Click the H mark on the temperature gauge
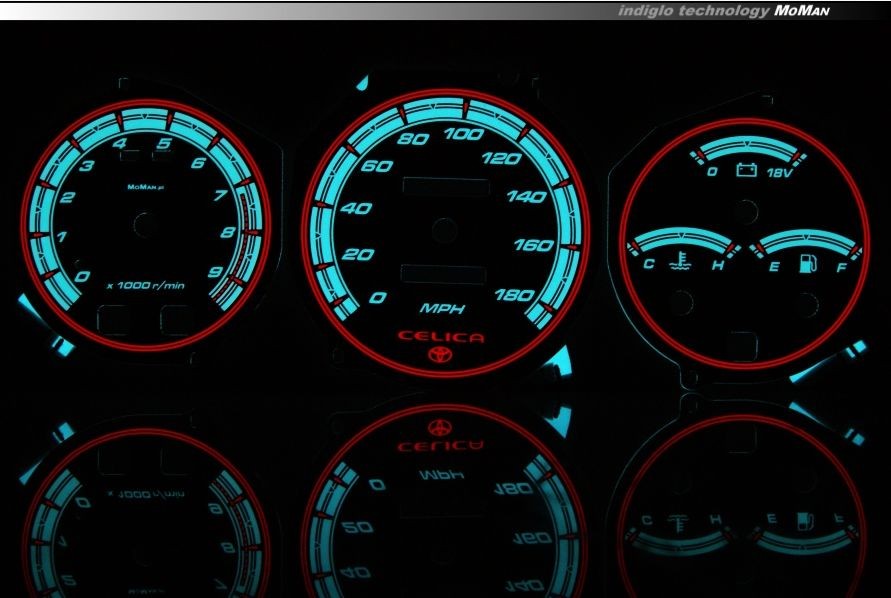This screenshot has width=891, height=598. (717, 266)
